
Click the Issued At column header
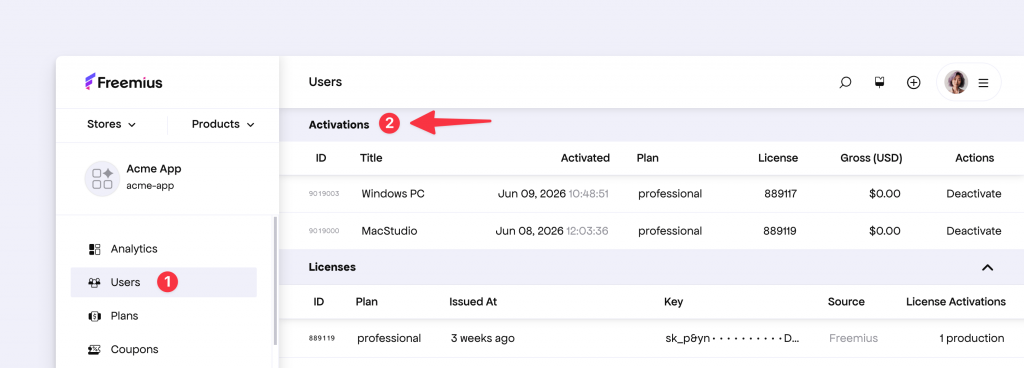[x=473, y=302]
